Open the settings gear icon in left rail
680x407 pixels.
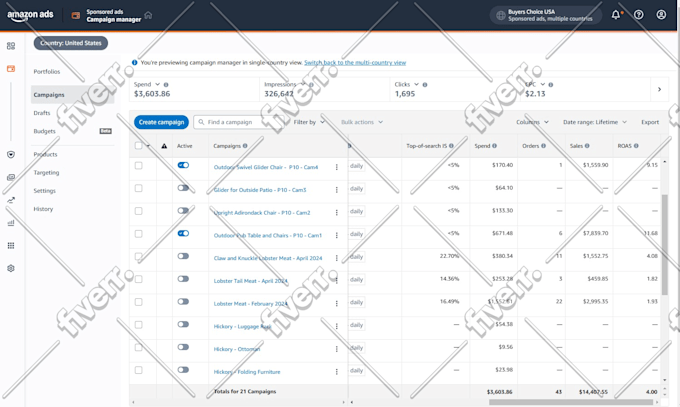(11, 268)
